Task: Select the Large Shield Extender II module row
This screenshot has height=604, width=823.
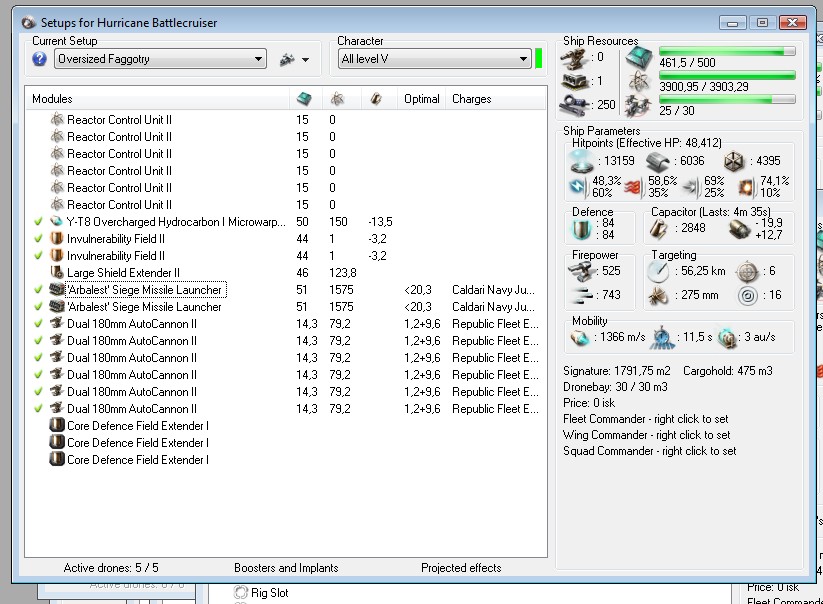Action: tap(123, 273)
